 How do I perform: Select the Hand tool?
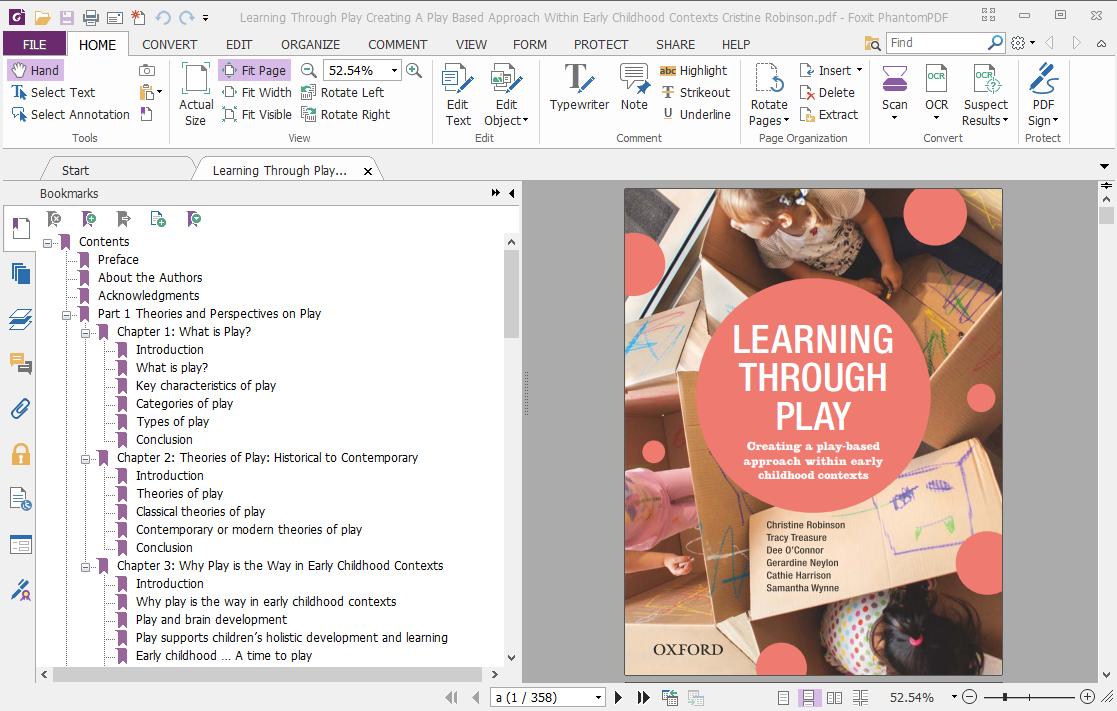coord(36,70)
